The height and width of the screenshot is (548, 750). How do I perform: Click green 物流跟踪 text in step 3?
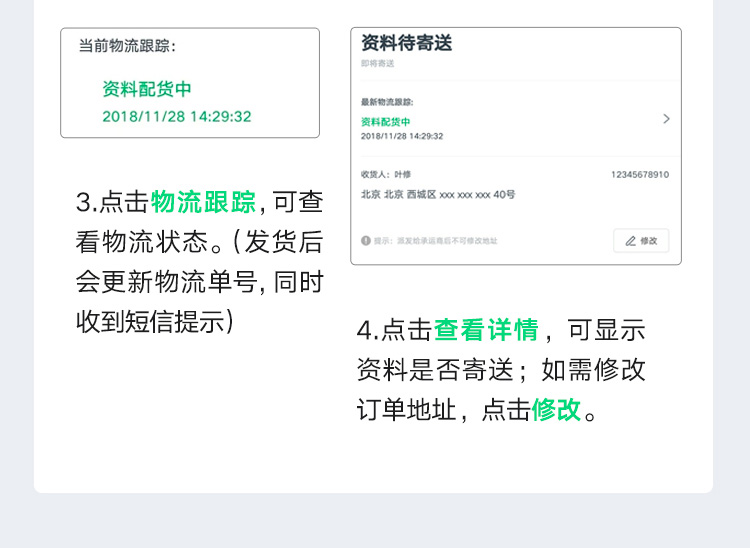pyautogui.click(x=204, y=202)
